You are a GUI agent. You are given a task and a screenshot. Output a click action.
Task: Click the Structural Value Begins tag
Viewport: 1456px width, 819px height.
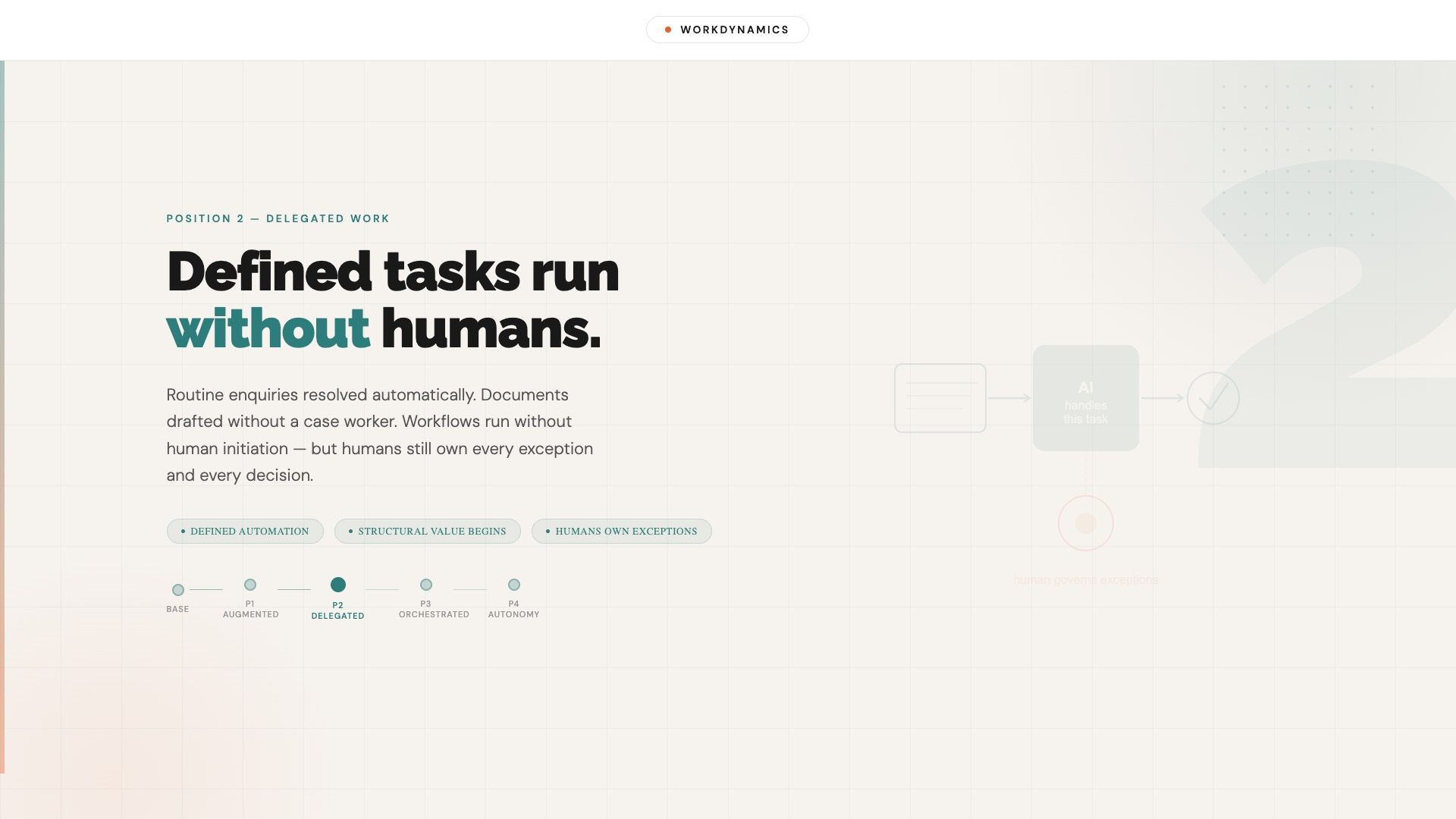(427, 532)
